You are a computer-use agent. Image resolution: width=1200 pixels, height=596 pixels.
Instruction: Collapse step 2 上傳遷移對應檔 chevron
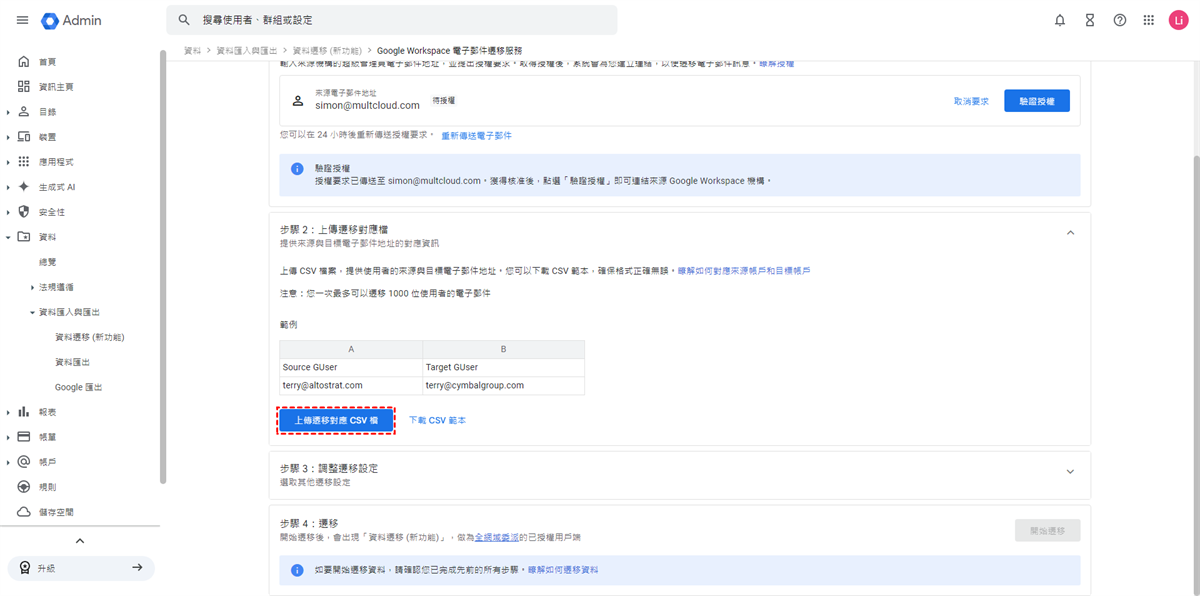1070,232
